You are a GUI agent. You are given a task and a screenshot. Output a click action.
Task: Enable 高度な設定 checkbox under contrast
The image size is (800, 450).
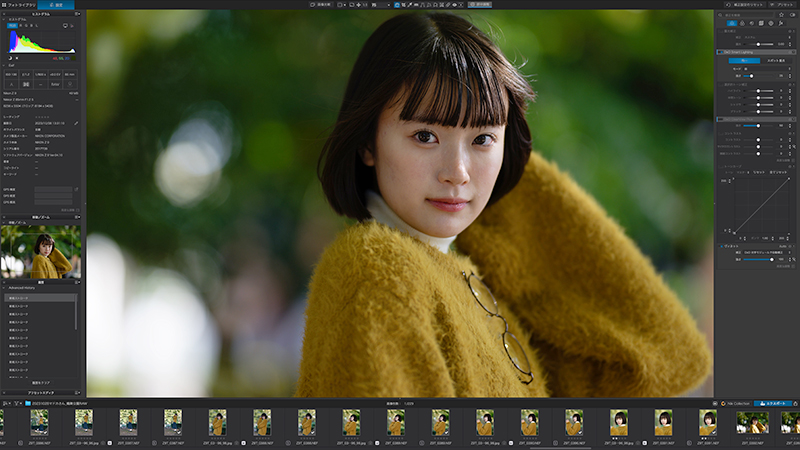point(793,160)
